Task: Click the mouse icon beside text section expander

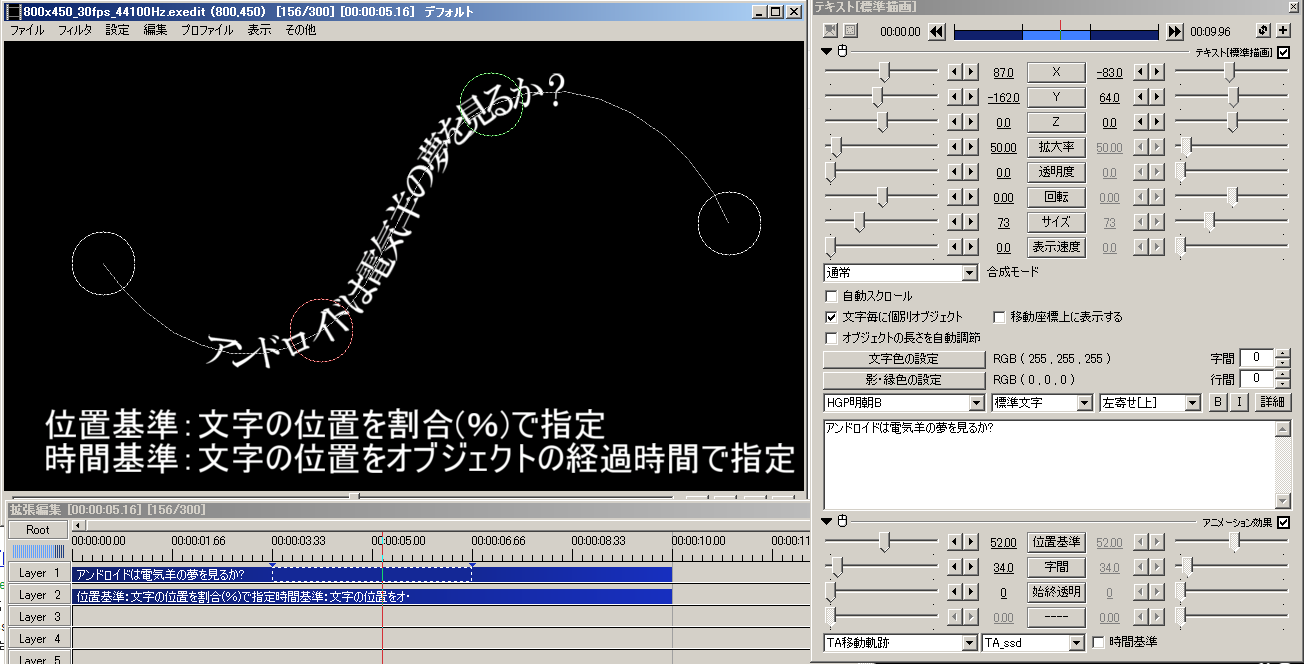Action: pos(842,52)
